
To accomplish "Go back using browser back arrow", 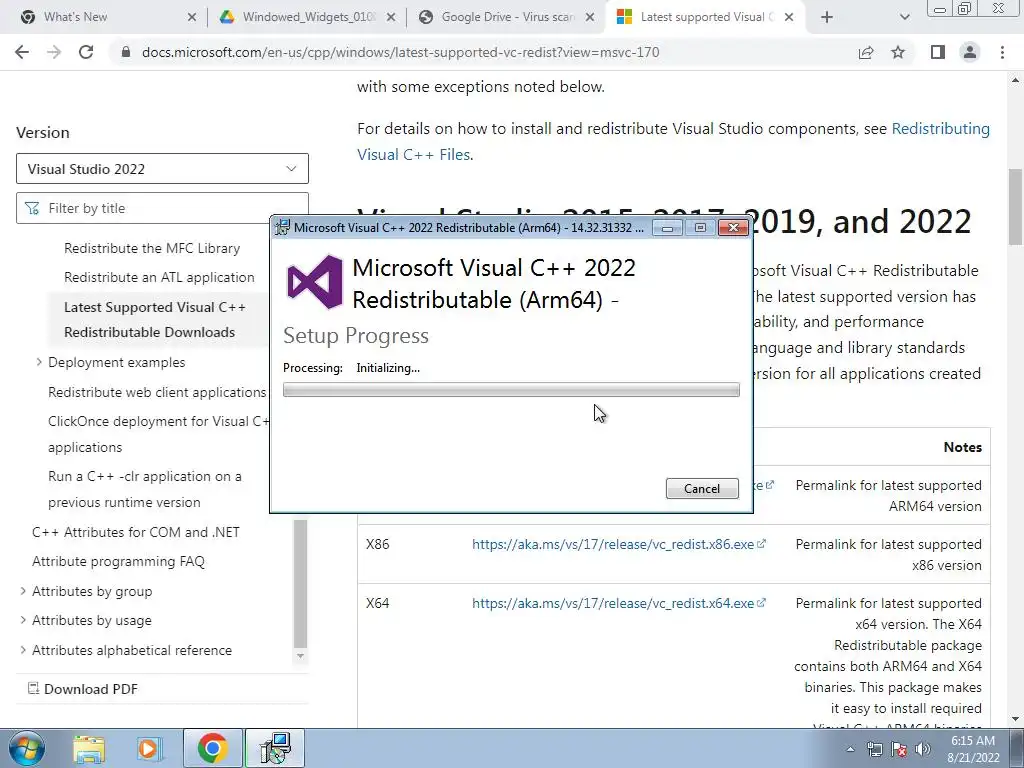I will point(22,52).
